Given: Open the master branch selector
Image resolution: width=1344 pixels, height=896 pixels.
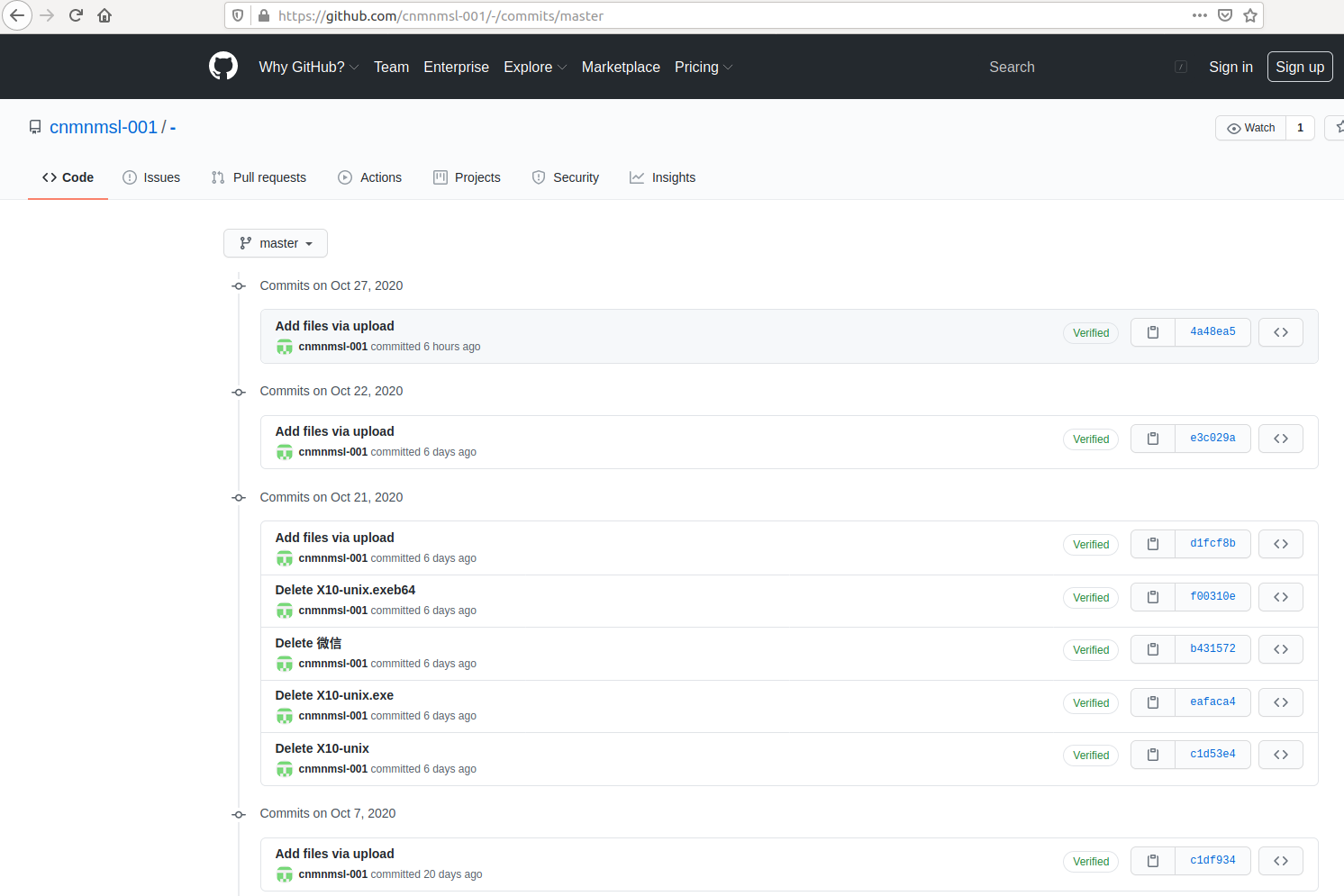Looking at the screenshot, I should click(275, 243).
